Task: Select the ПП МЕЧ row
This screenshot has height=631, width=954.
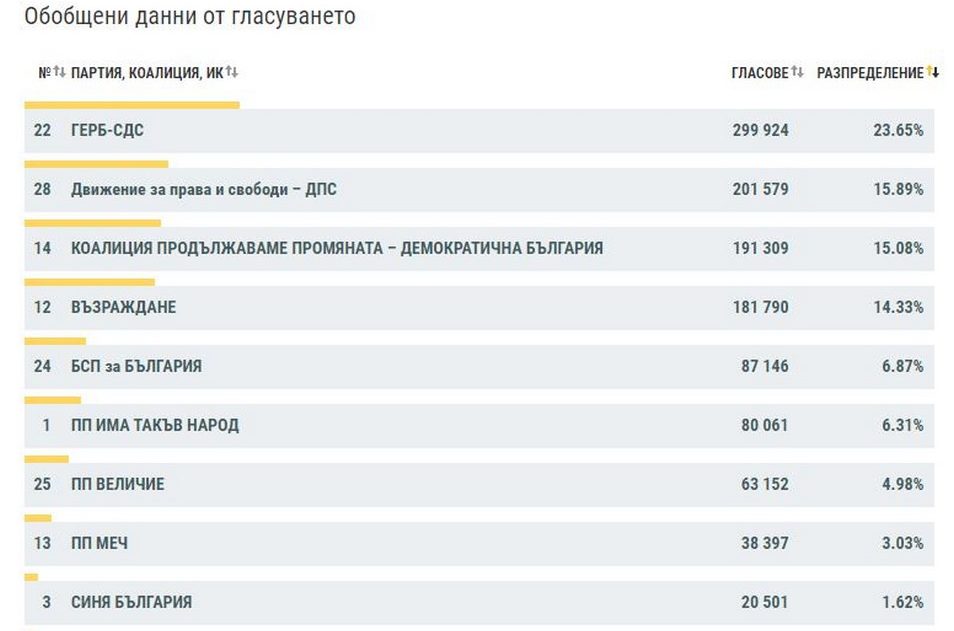Action: [x=479, y=544]
